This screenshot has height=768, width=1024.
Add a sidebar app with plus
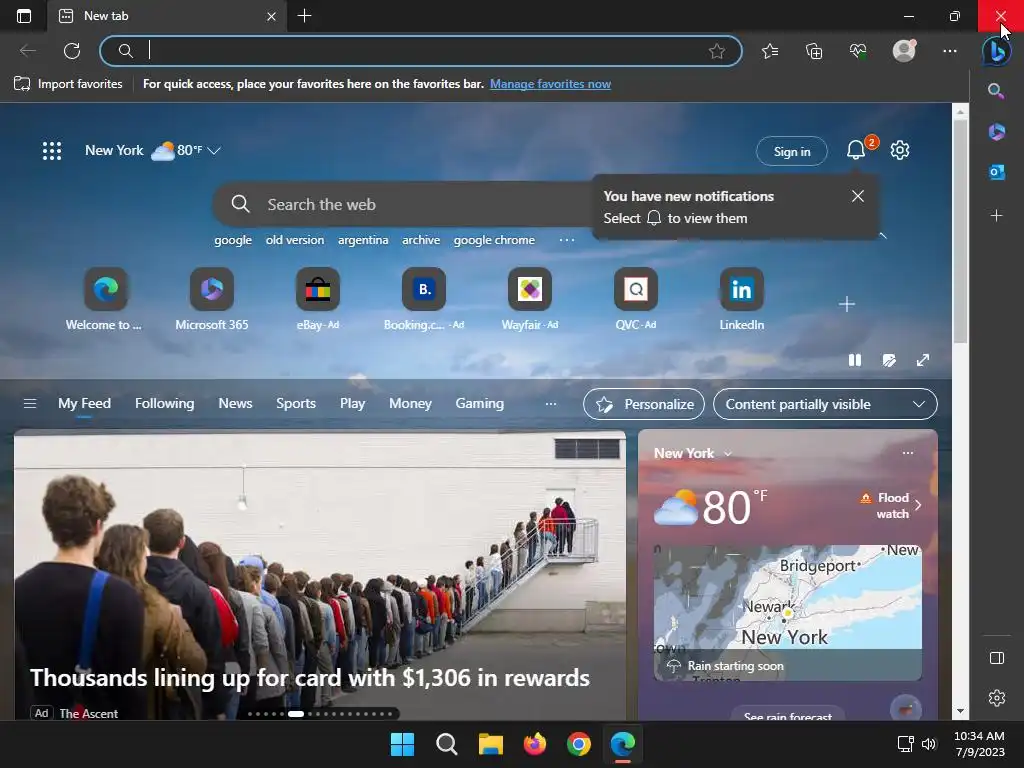click(996, 215)
